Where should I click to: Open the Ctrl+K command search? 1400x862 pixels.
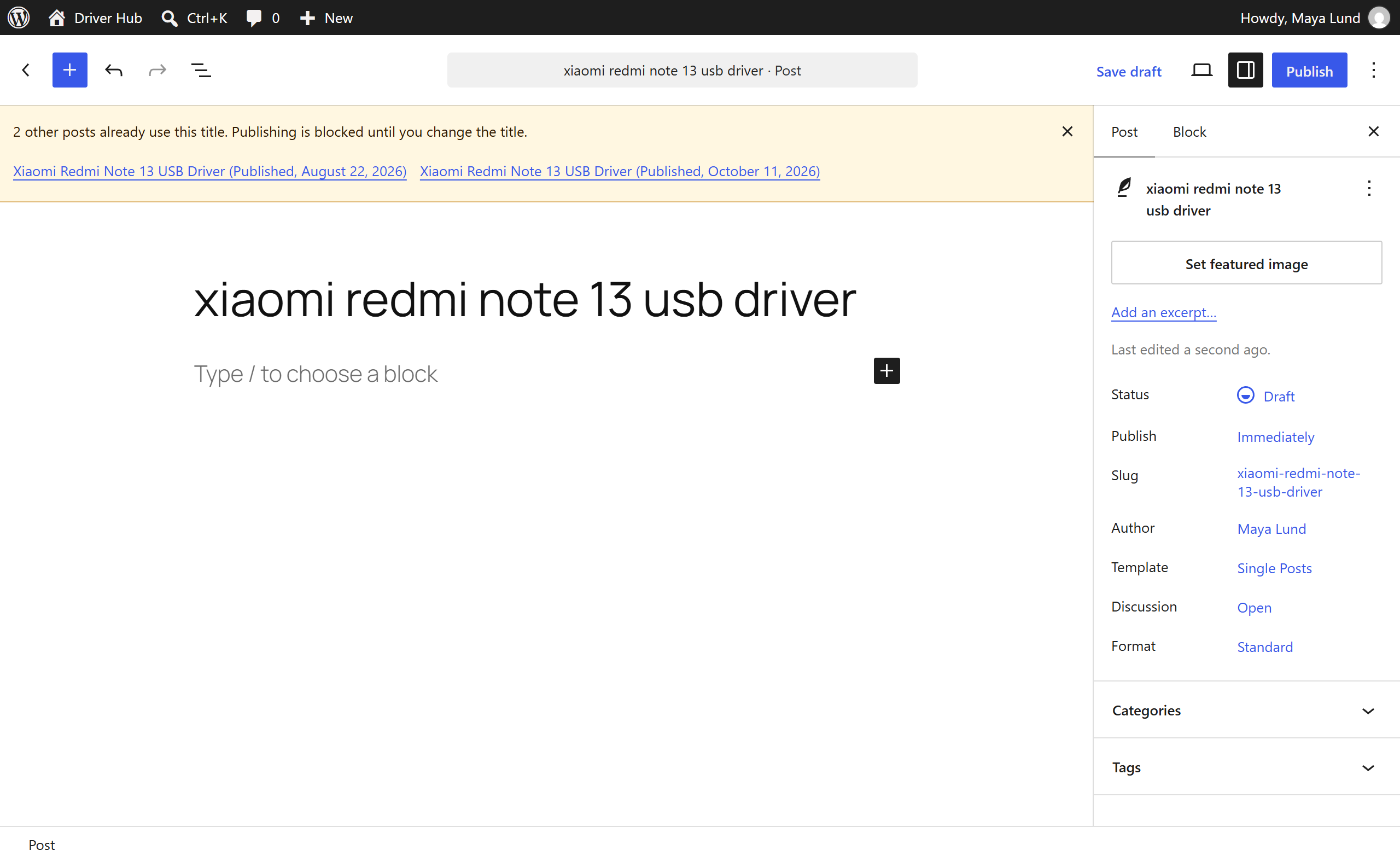coord(194,18)
